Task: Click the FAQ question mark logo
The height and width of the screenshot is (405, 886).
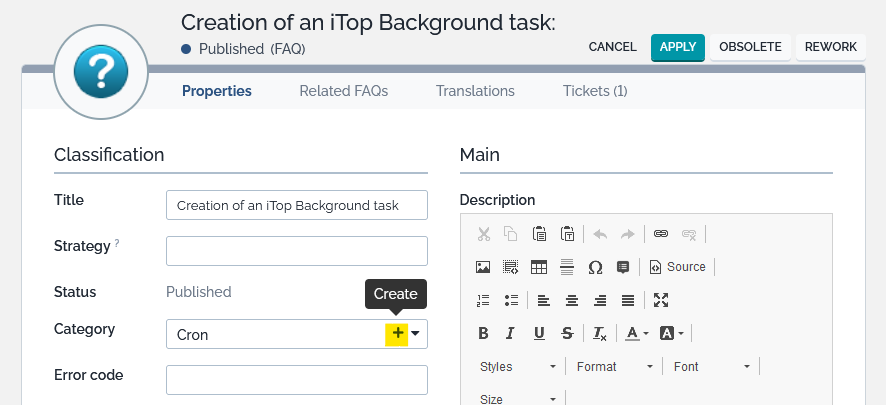Action: click(101, 72)
